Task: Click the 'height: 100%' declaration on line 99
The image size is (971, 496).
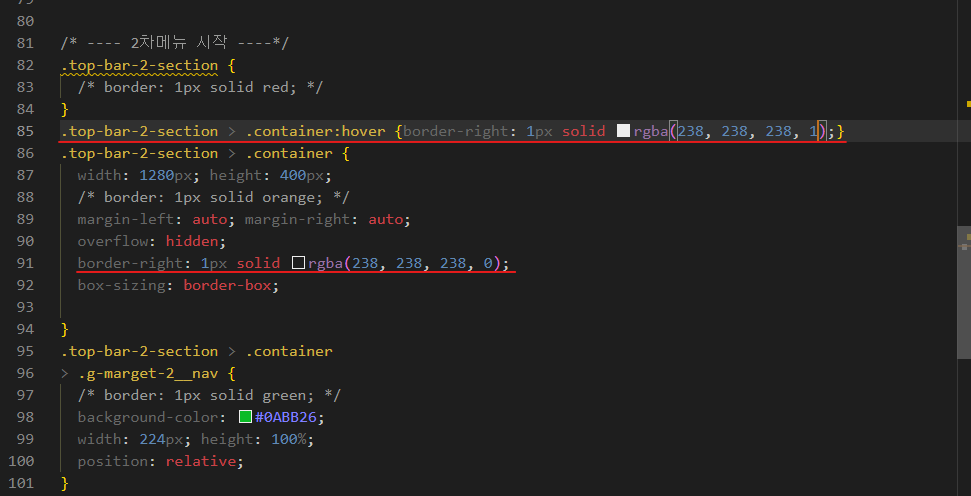Action: tap(258, 439)
